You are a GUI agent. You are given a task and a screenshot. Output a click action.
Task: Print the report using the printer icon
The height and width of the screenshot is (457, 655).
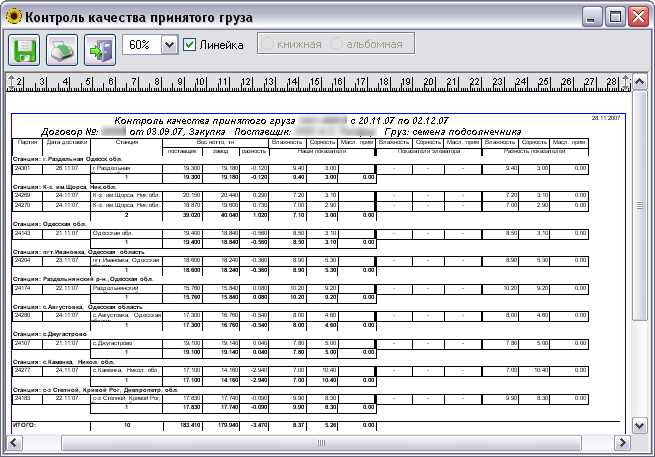point(62,48)
